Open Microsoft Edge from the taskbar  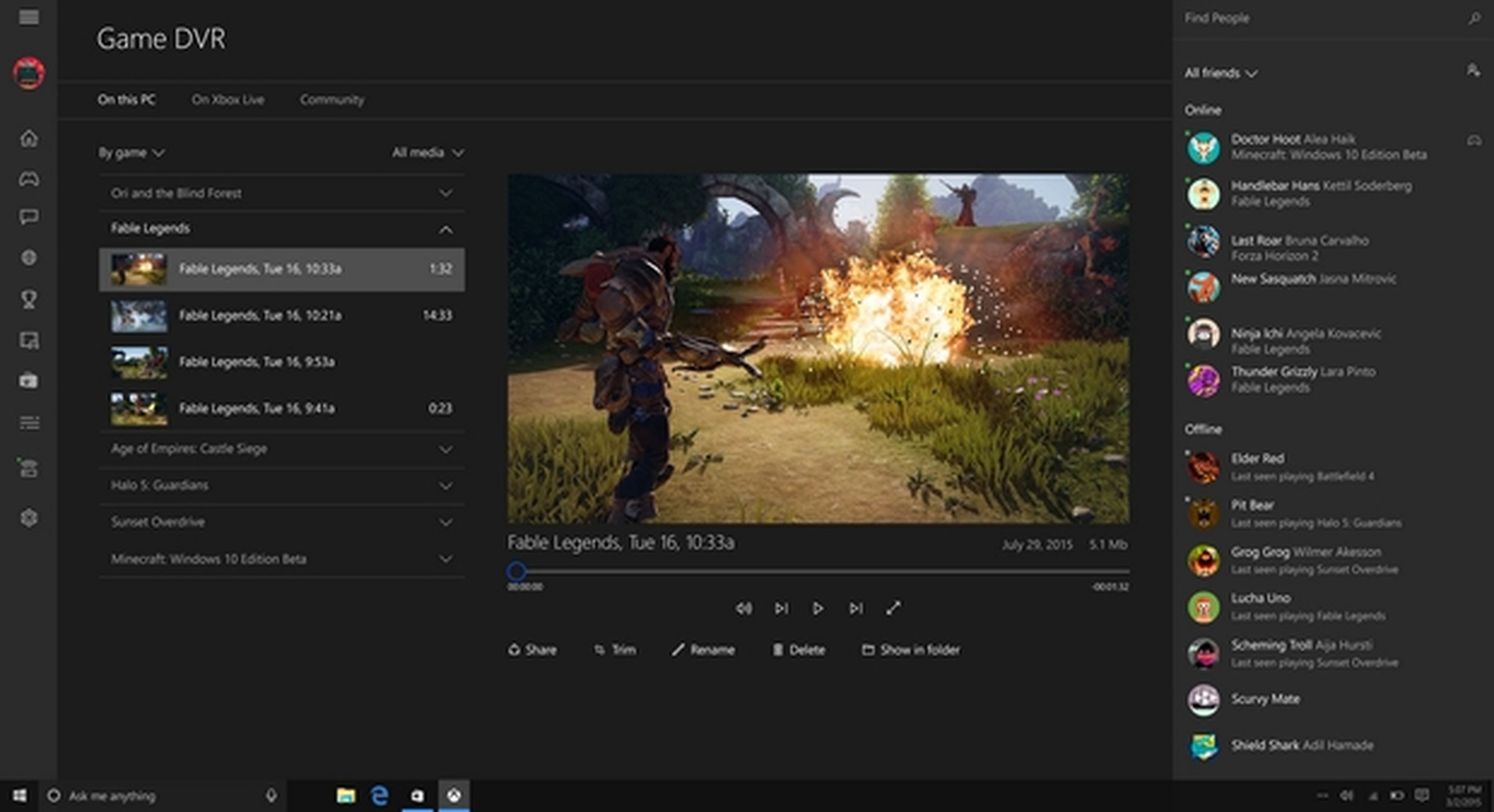pos(380,795)
